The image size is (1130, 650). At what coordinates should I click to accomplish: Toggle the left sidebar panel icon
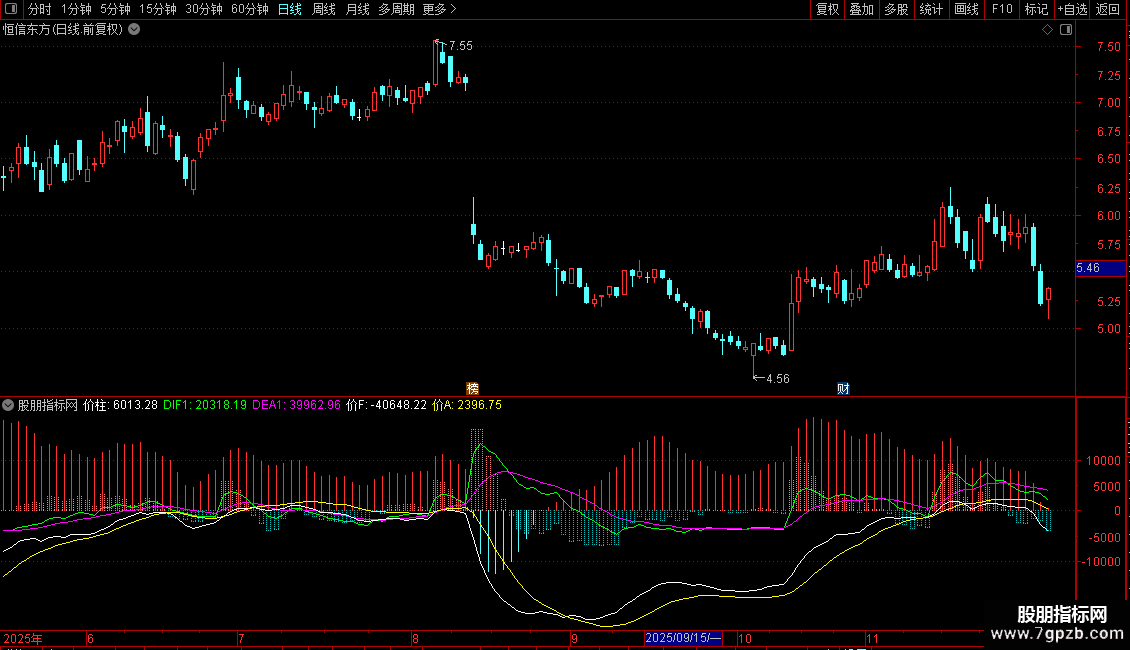click(12, 9)
